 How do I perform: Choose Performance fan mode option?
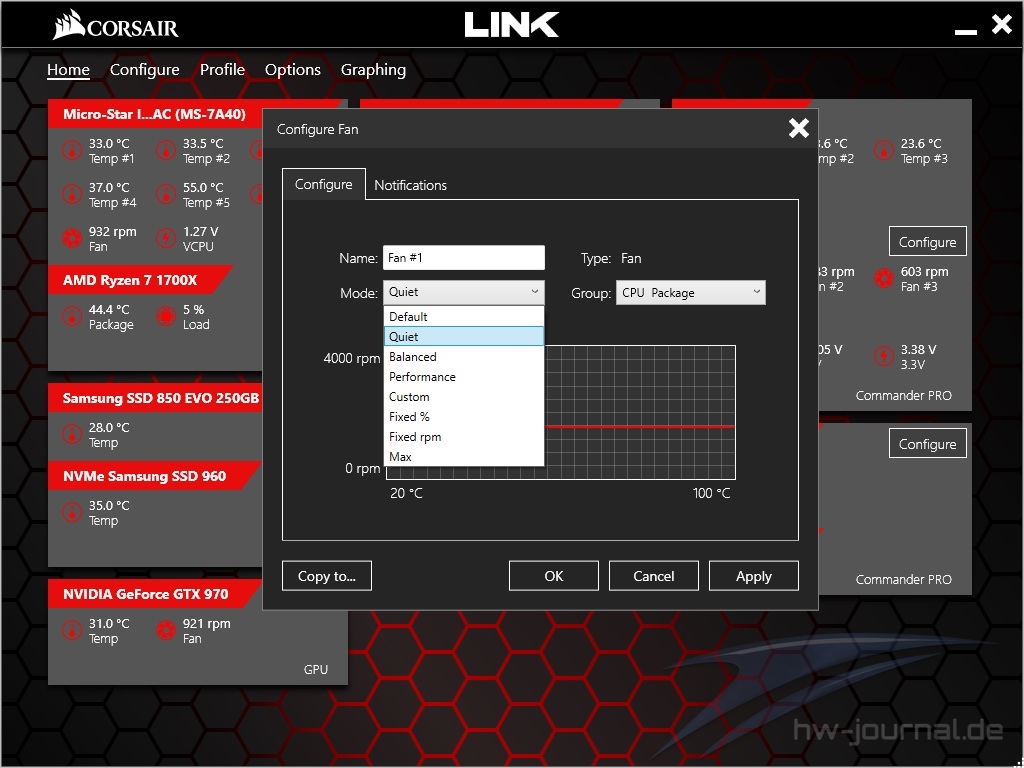464,377
